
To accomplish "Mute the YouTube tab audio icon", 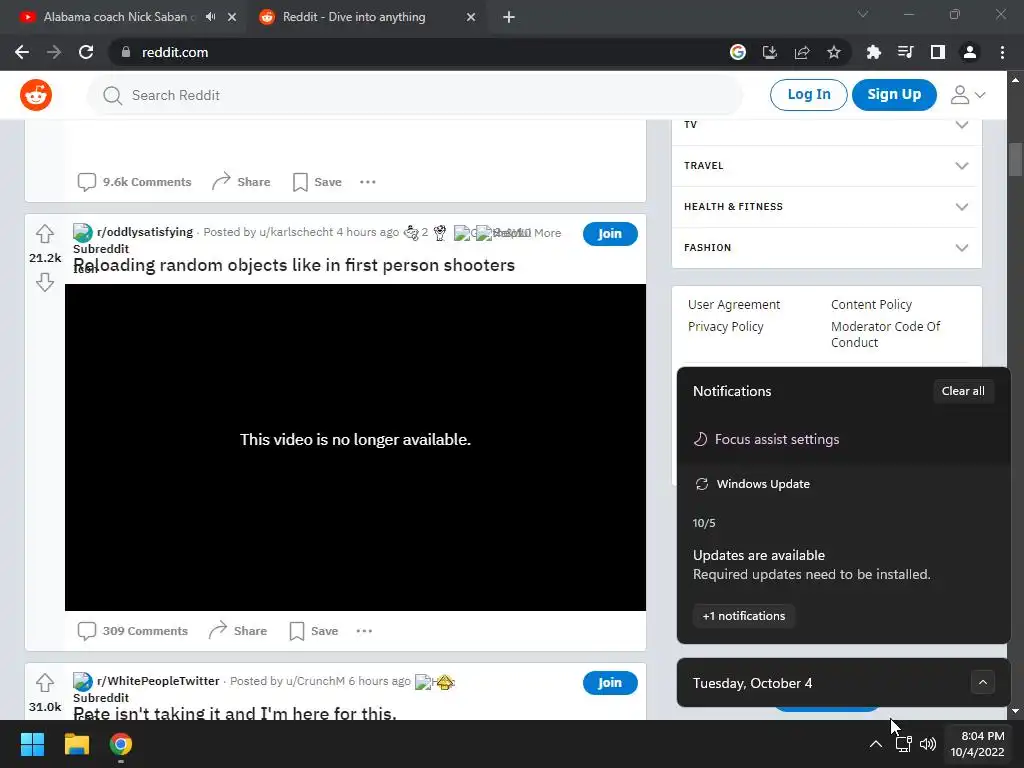I will (210, 17).
